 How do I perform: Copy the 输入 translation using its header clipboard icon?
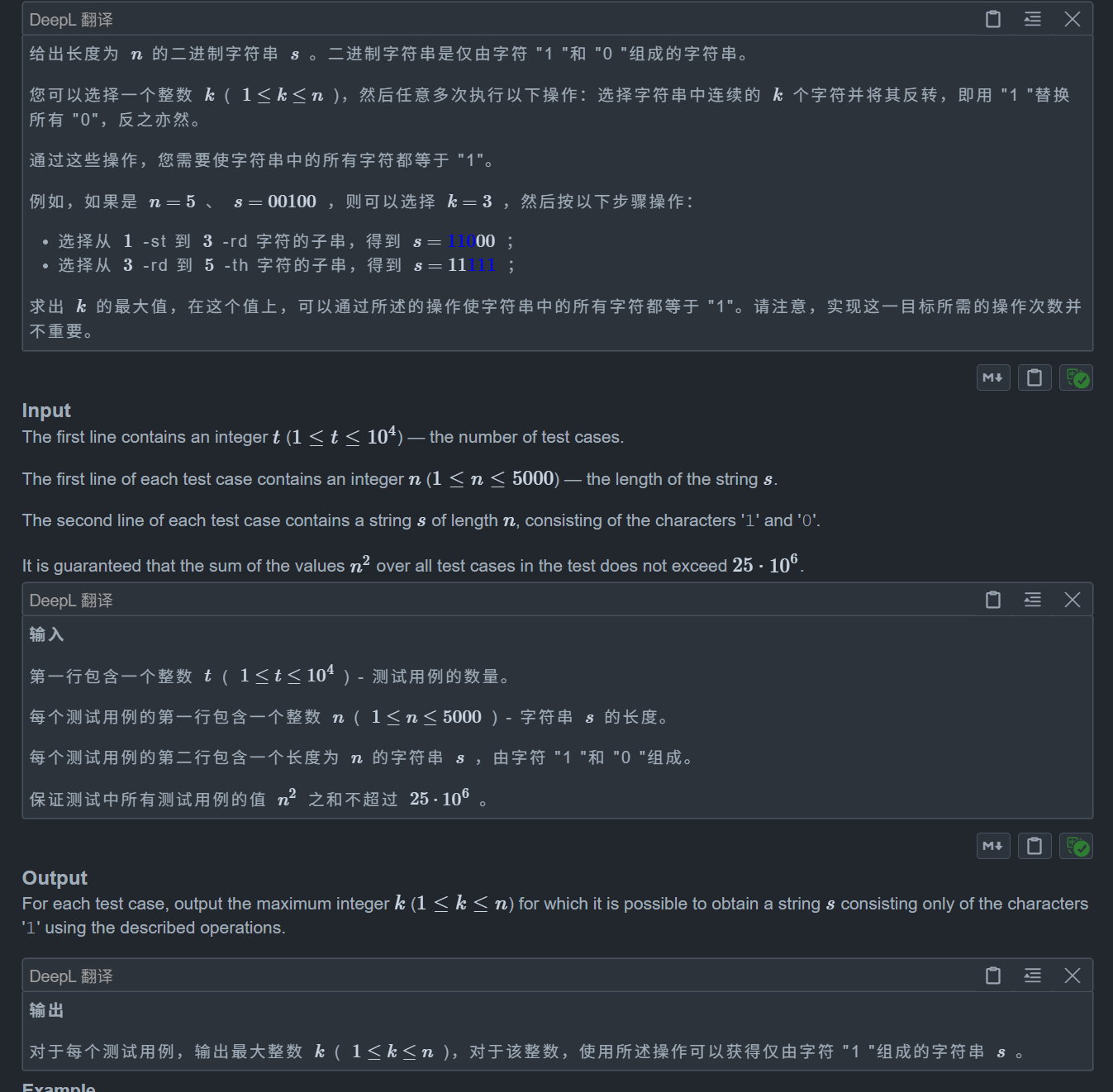click(x=992, y=600)
